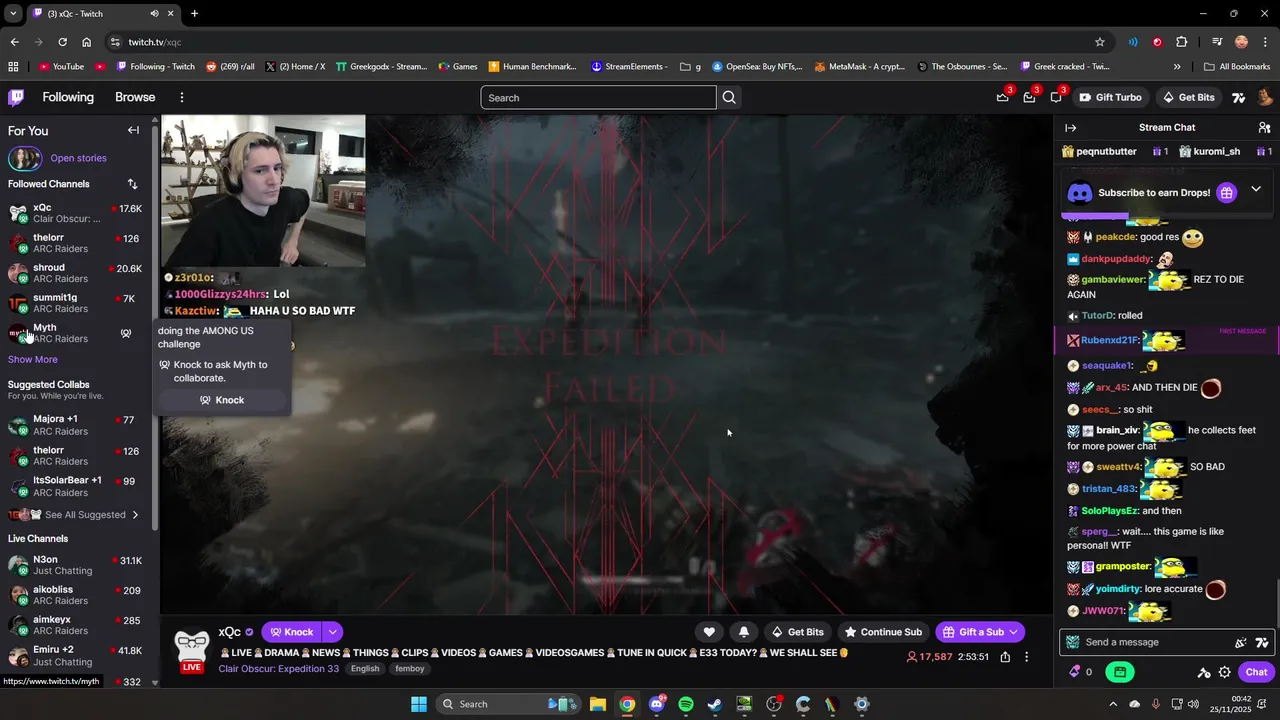The width and height of the screenshot is (1280, 720).
Task: Open the chat community users icon
Action: click(1264, 128)
